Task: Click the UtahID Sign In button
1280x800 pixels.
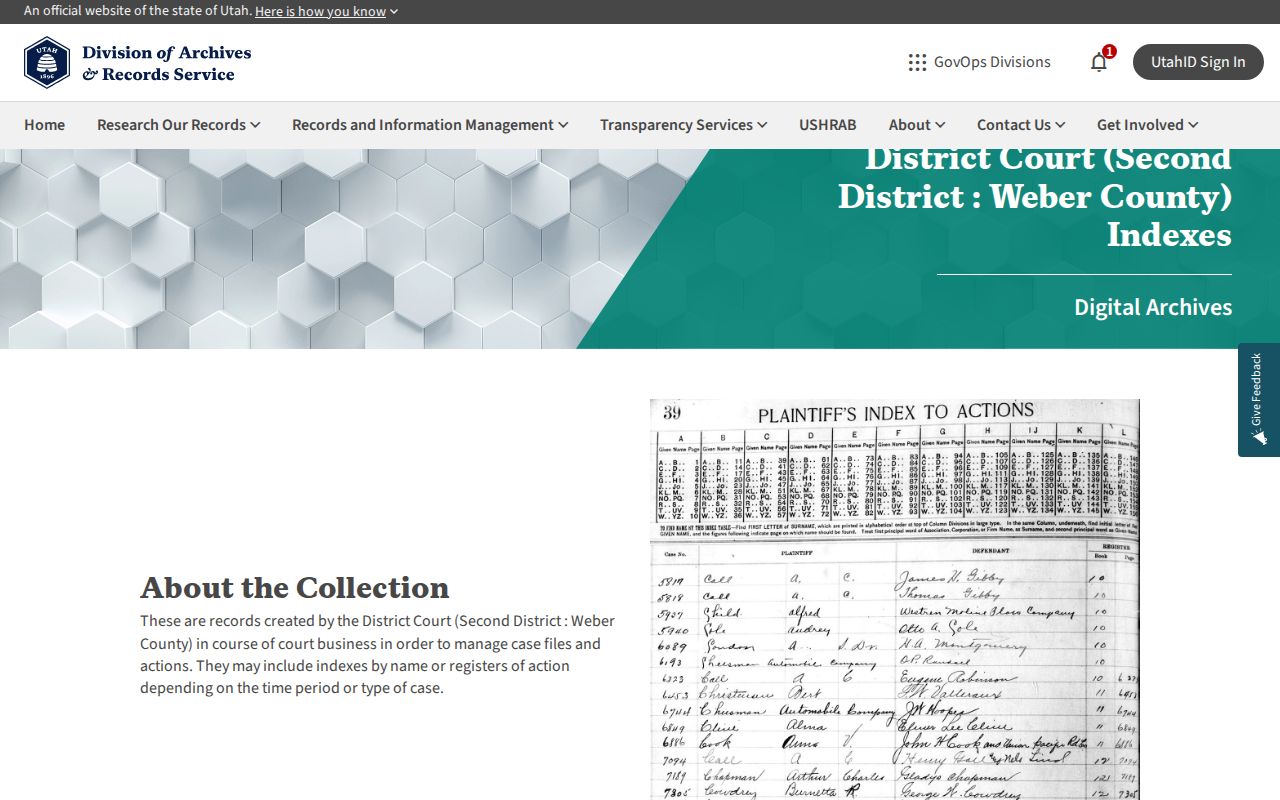Action: pos(1198,62)
